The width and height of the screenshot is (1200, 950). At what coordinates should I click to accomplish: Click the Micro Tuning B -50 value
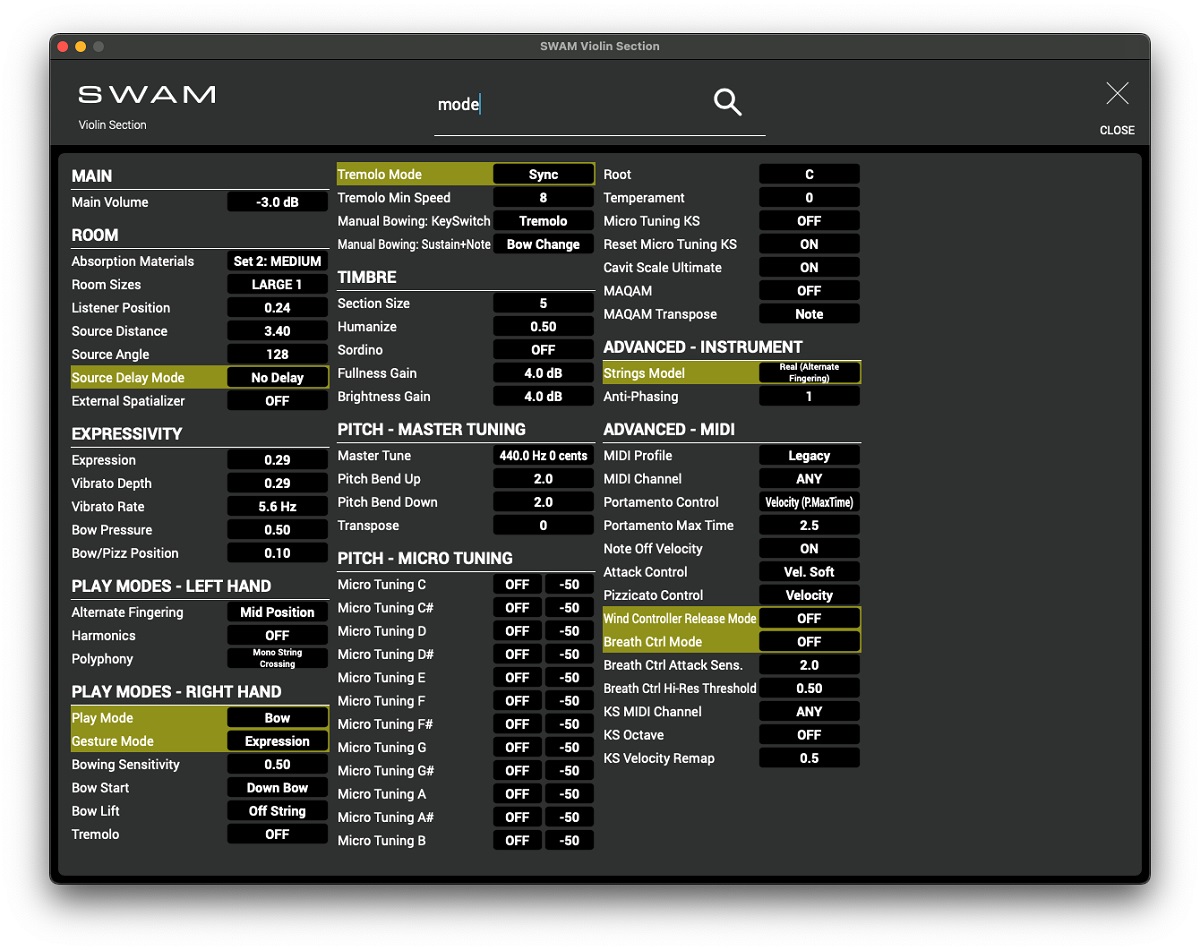point(569,841)
